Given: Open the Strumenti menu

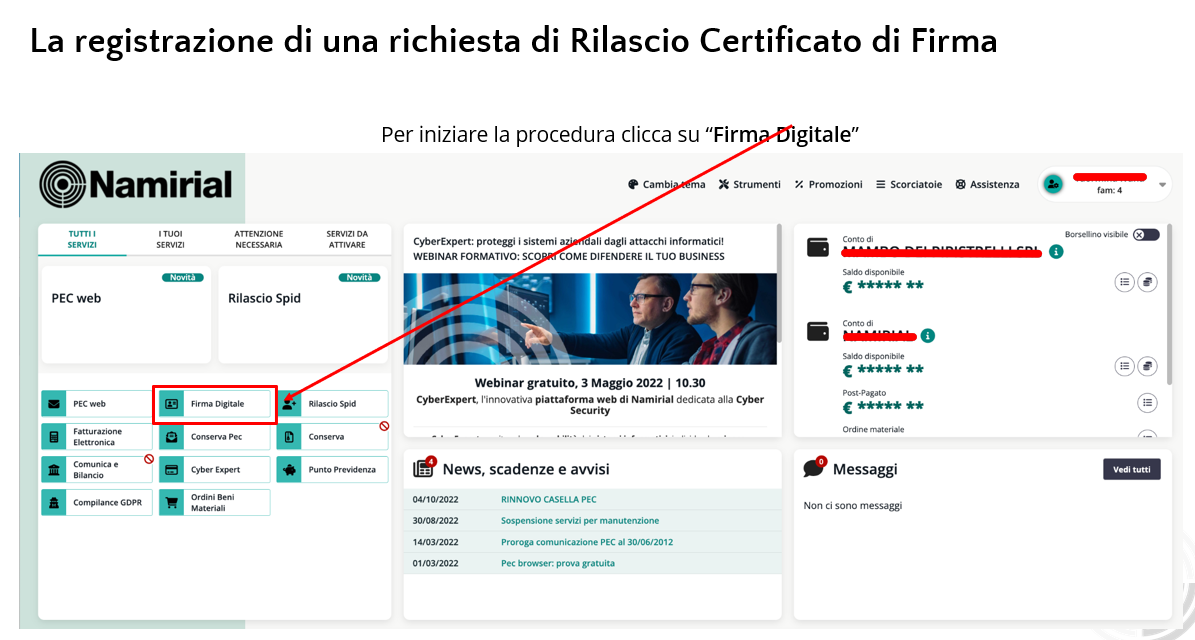Looking at the screenshot, I should point(749,184).
